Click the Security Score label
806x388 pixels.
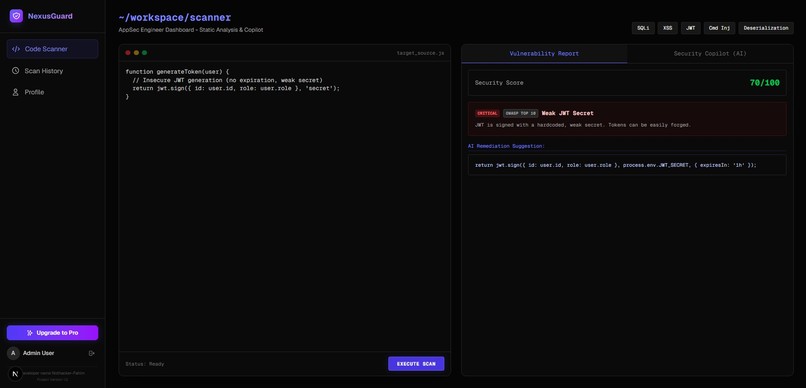pos(499,83)
